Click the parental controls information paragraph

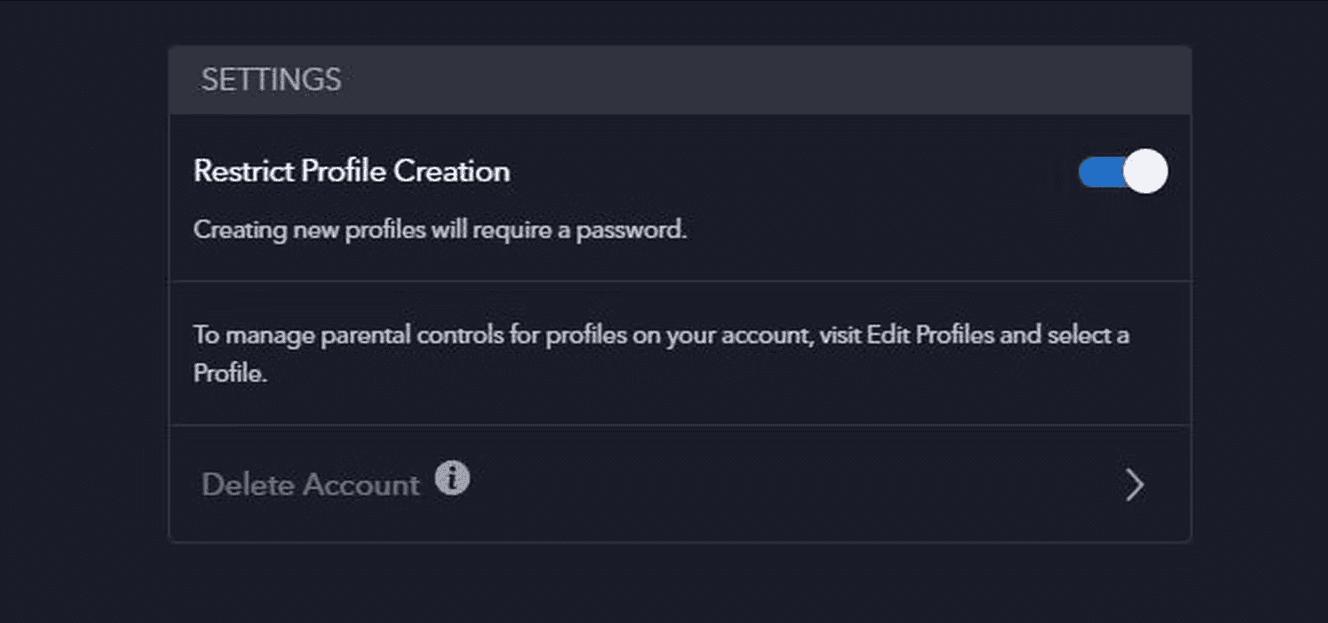[661, 354]
